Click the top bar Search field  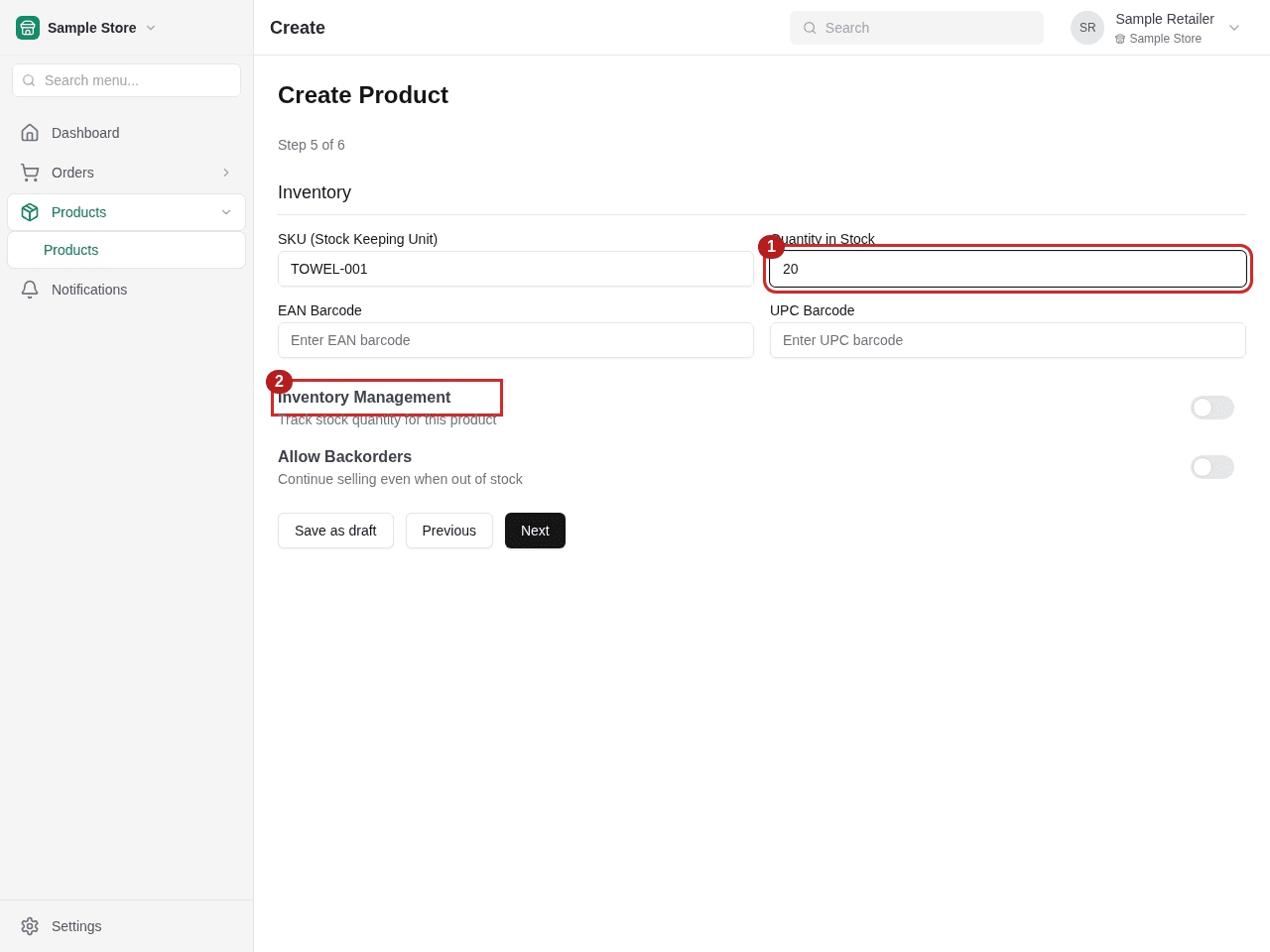(917, 28)
